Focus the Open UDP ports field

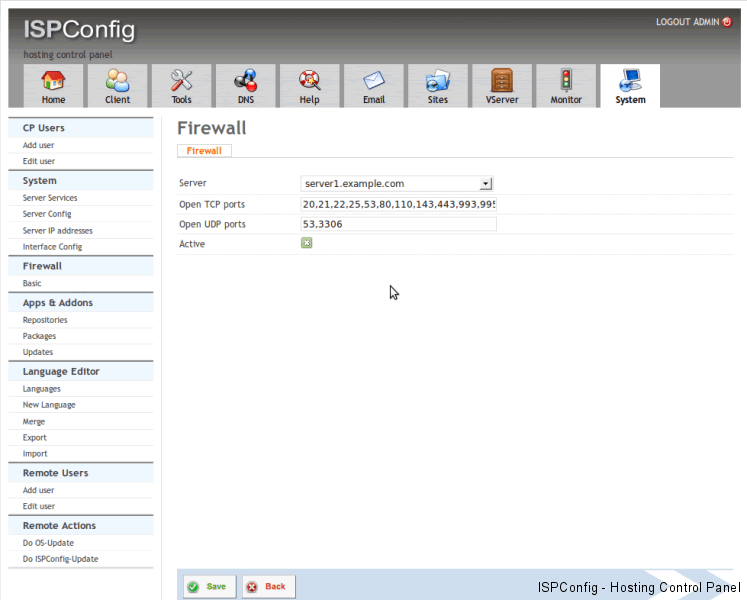coord(398,224)
